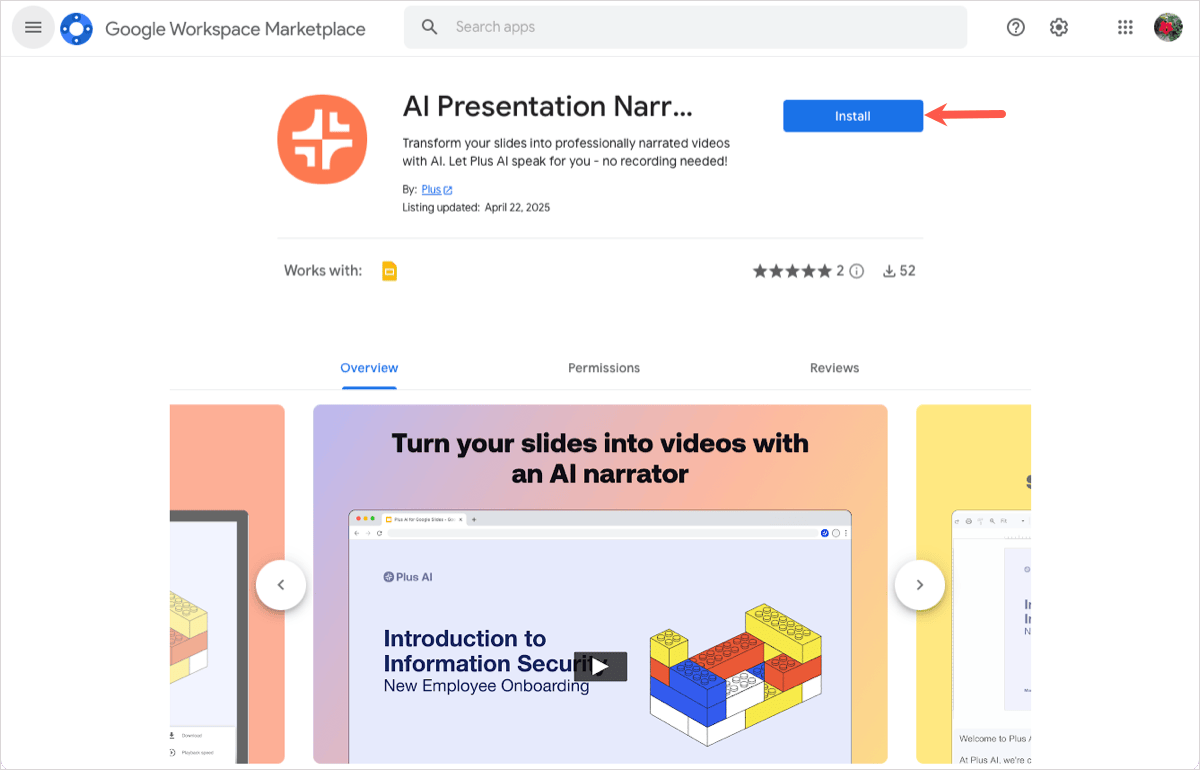Open the Help question mark icon
Viewport: 1200px width, 770px height.
pos(1016,28)
